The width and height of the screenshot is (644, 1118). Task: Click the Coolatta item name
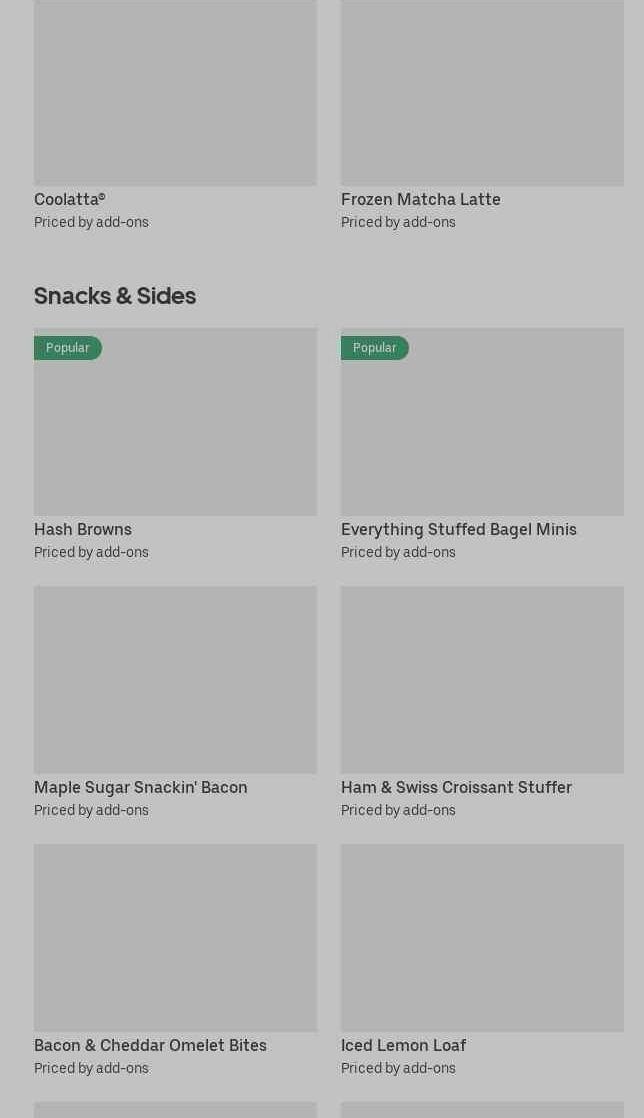click(x=70, y=199)
